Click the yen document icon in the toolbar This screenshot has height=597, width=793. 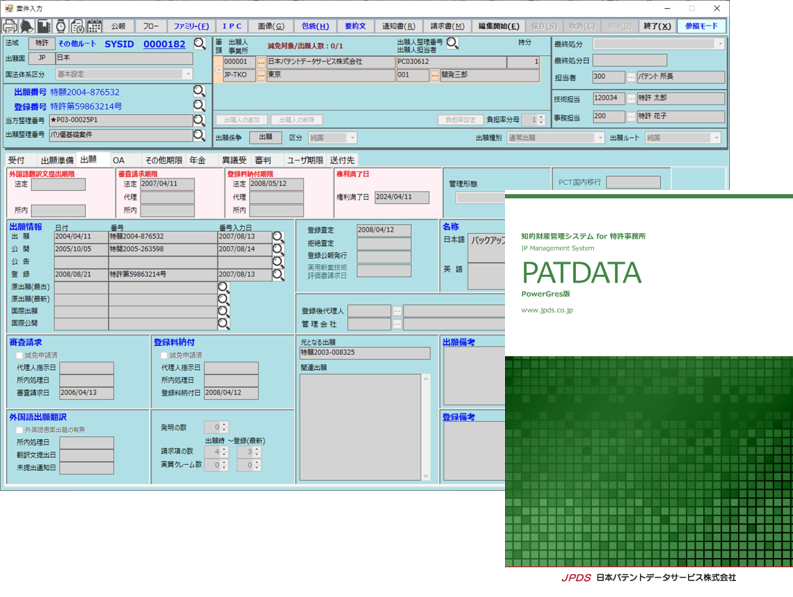pos(77,26)
